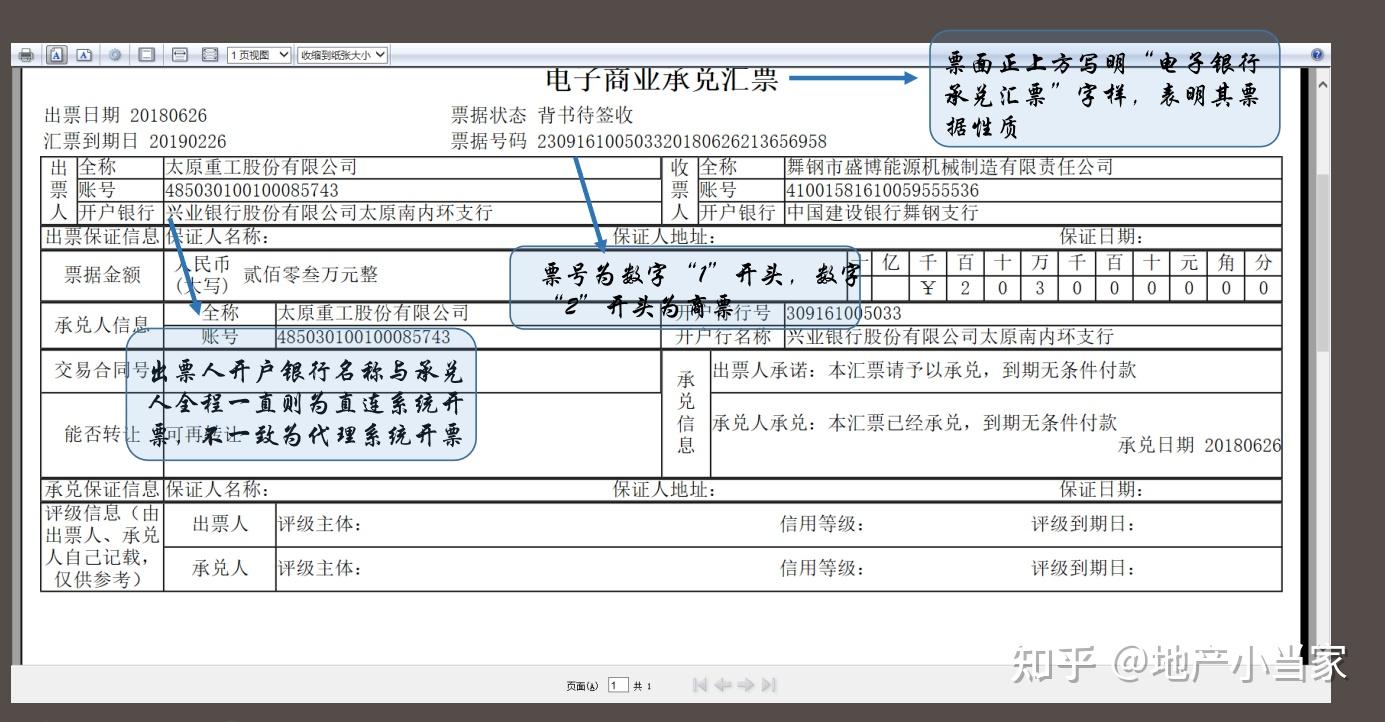1385x722 pixels.
Task: Click the full page fit icon
Action: (x=210, y=55)
